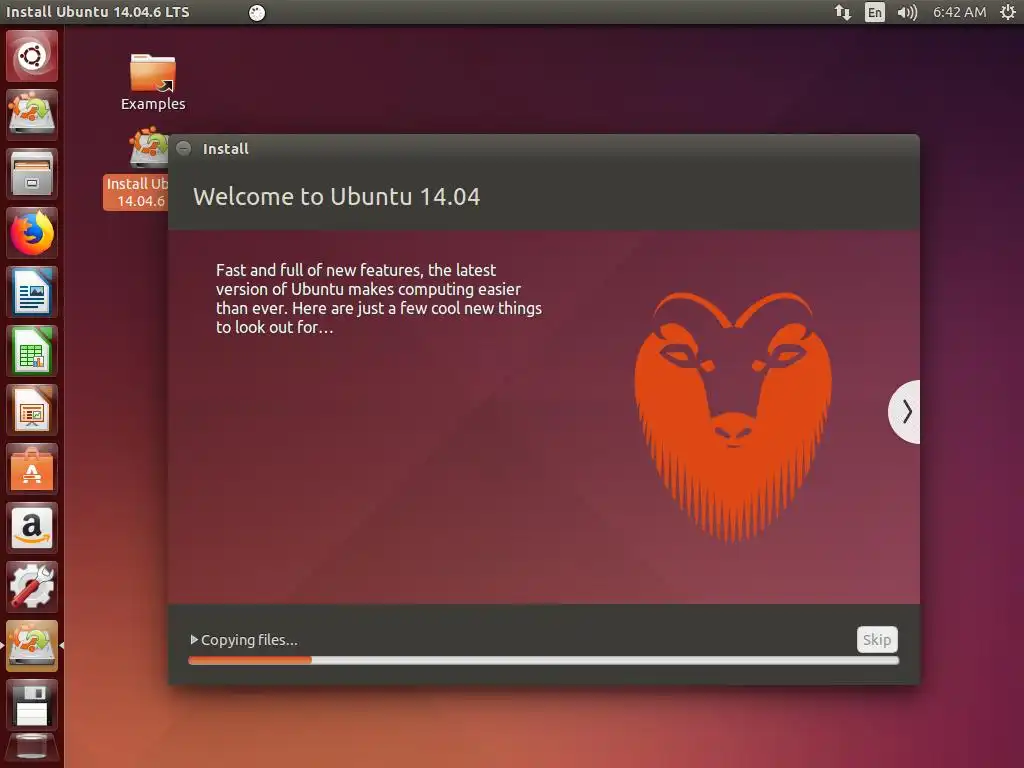Launch LibreOffice Calc spreadsheet

pyautogui.click(x=32, y=351)
